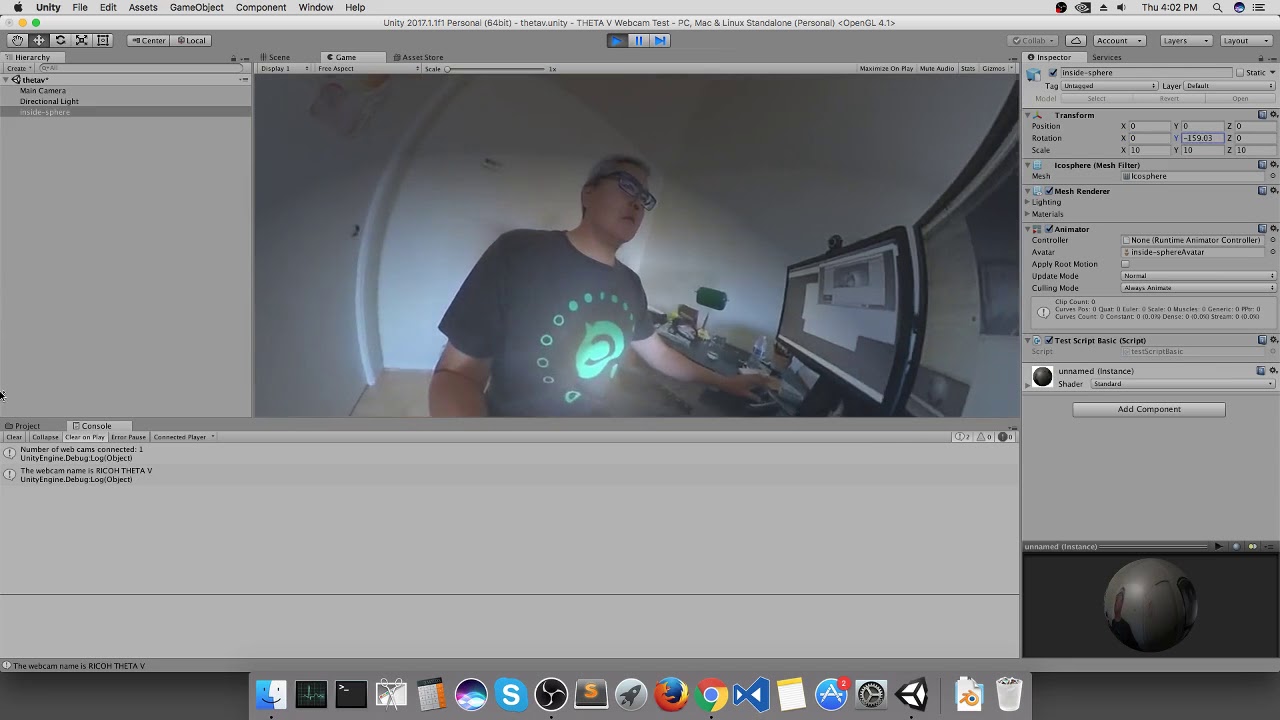Open Transform component gear settings
This screenshot has width=1280, height=720.
point(1273,115)
